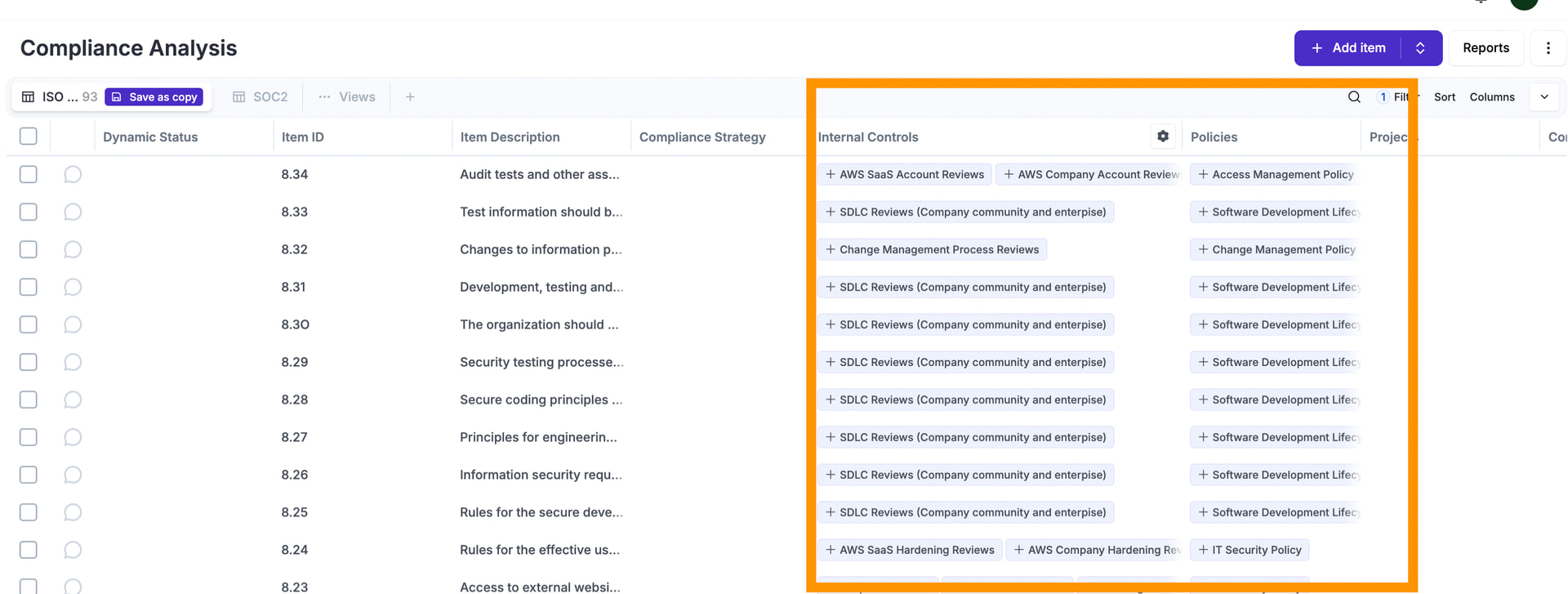Open Internal Controls column settings gear

[1163, 136]
